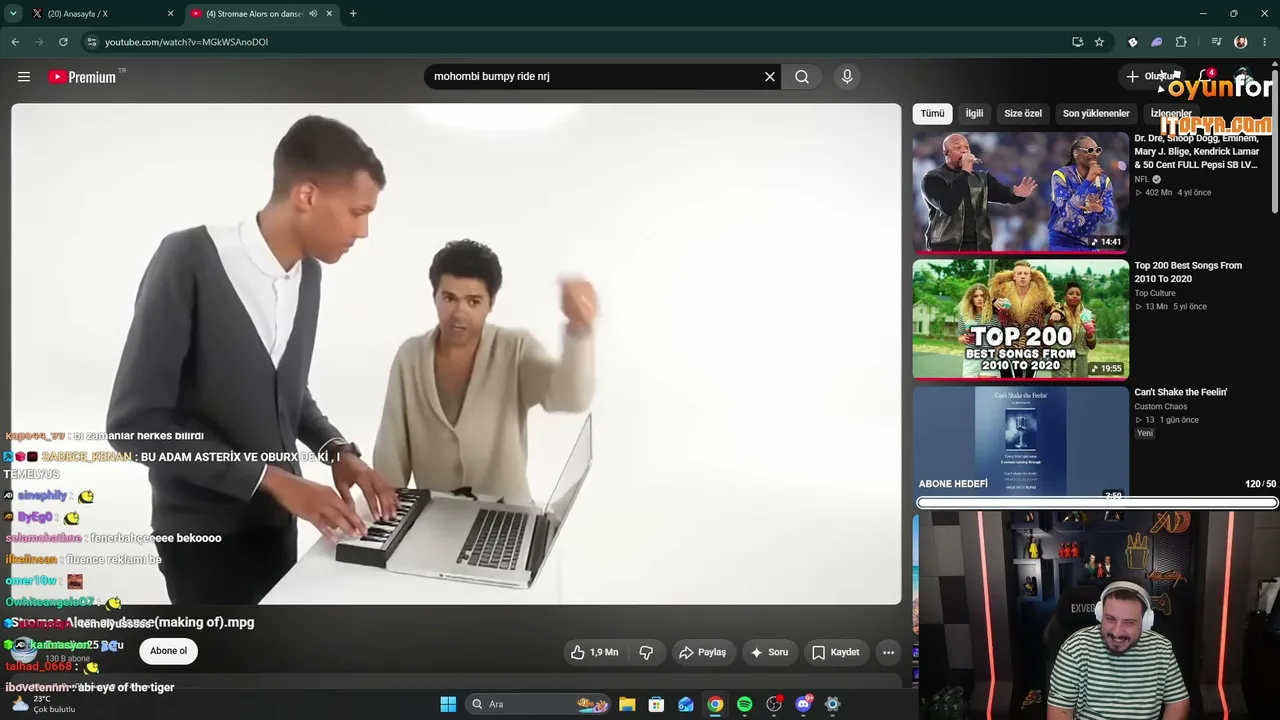This screenshot has width=1280, height=720.
Task: Bookmark this page with the star
Action: pyautogui.click(x=1099, y=42)
